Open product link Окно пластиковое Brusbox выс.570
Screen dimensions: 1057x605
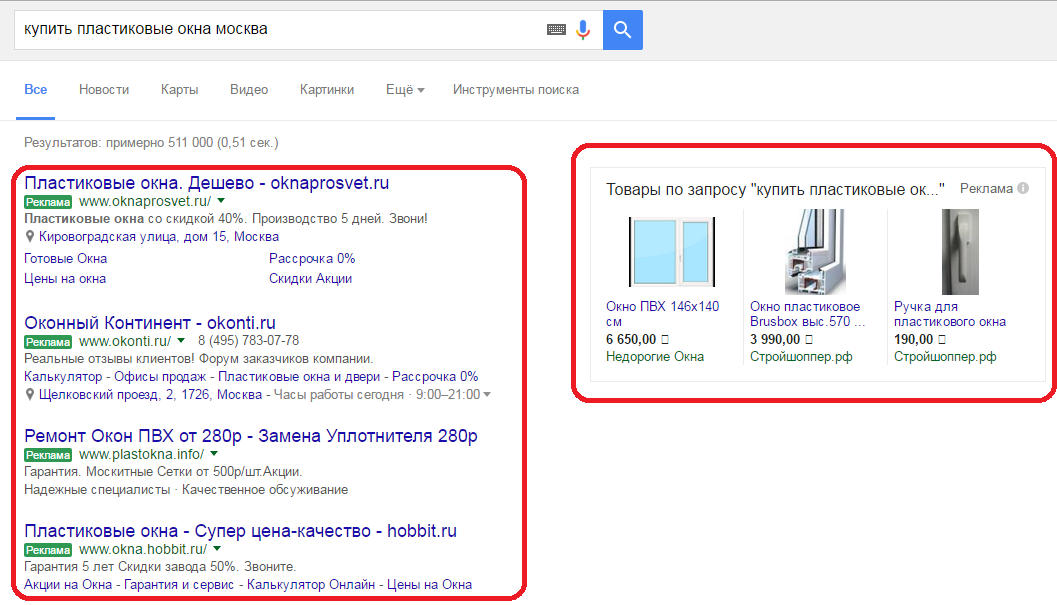(808, 314)
